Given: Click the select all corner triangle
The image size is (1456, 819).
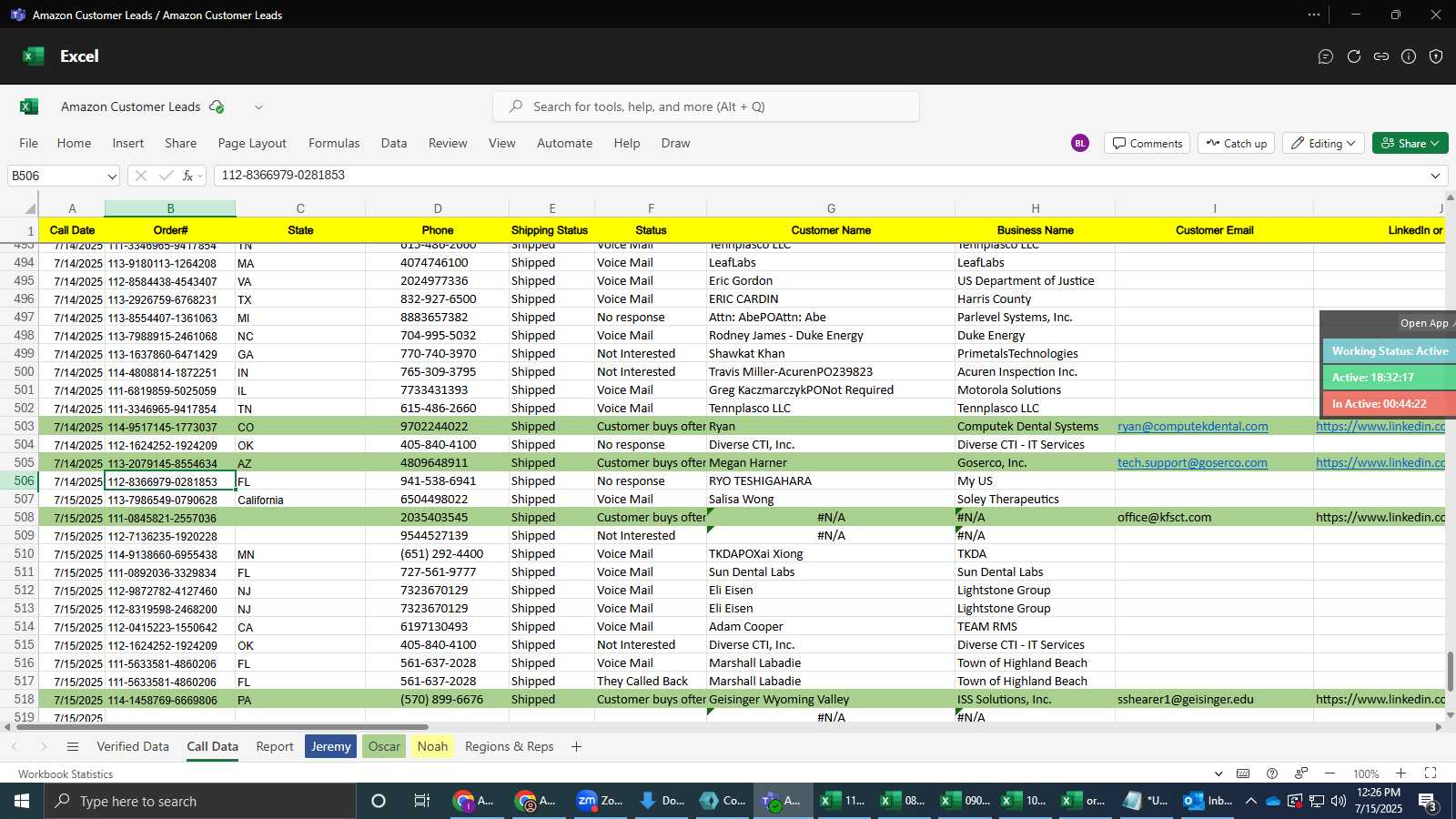Looking at the screenshot, I should [x=29, y=209].
